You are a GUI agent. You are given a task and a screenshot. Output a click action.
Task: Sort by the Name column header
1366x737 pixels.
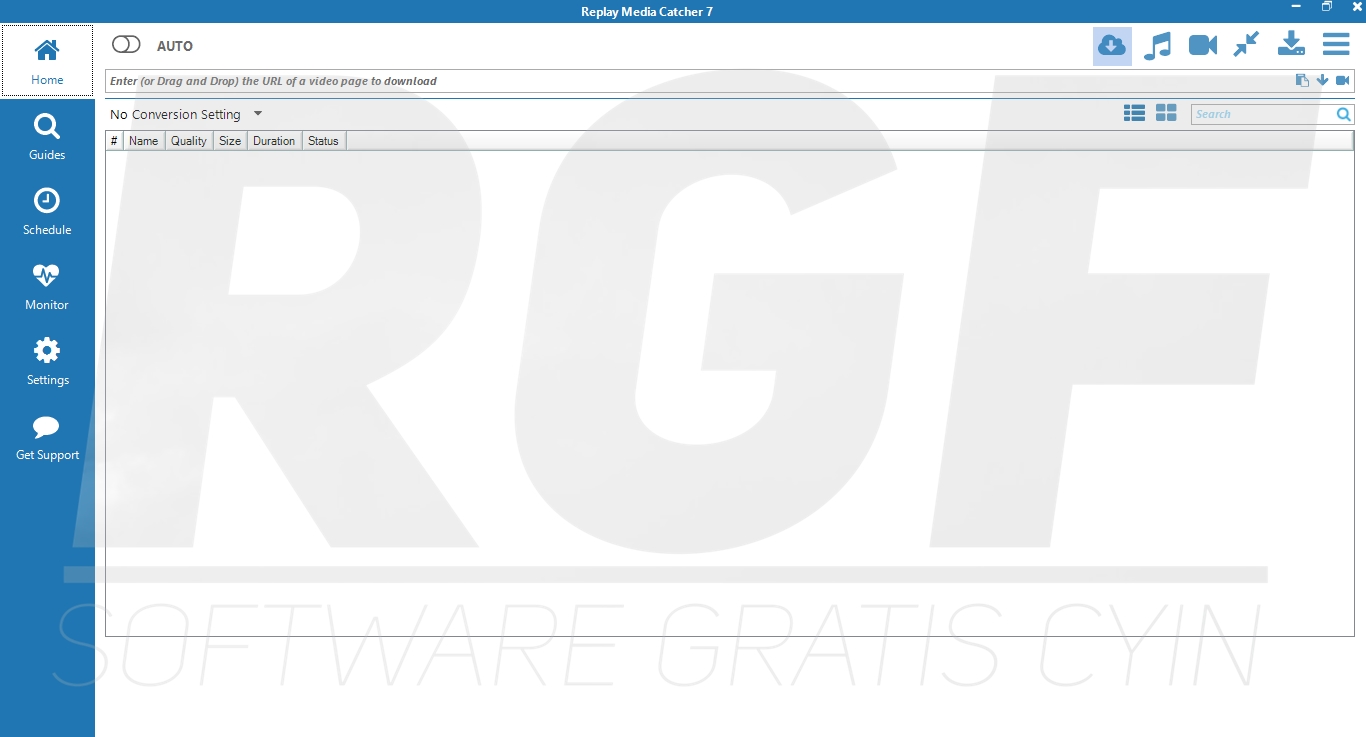click(x=144, y=141)
